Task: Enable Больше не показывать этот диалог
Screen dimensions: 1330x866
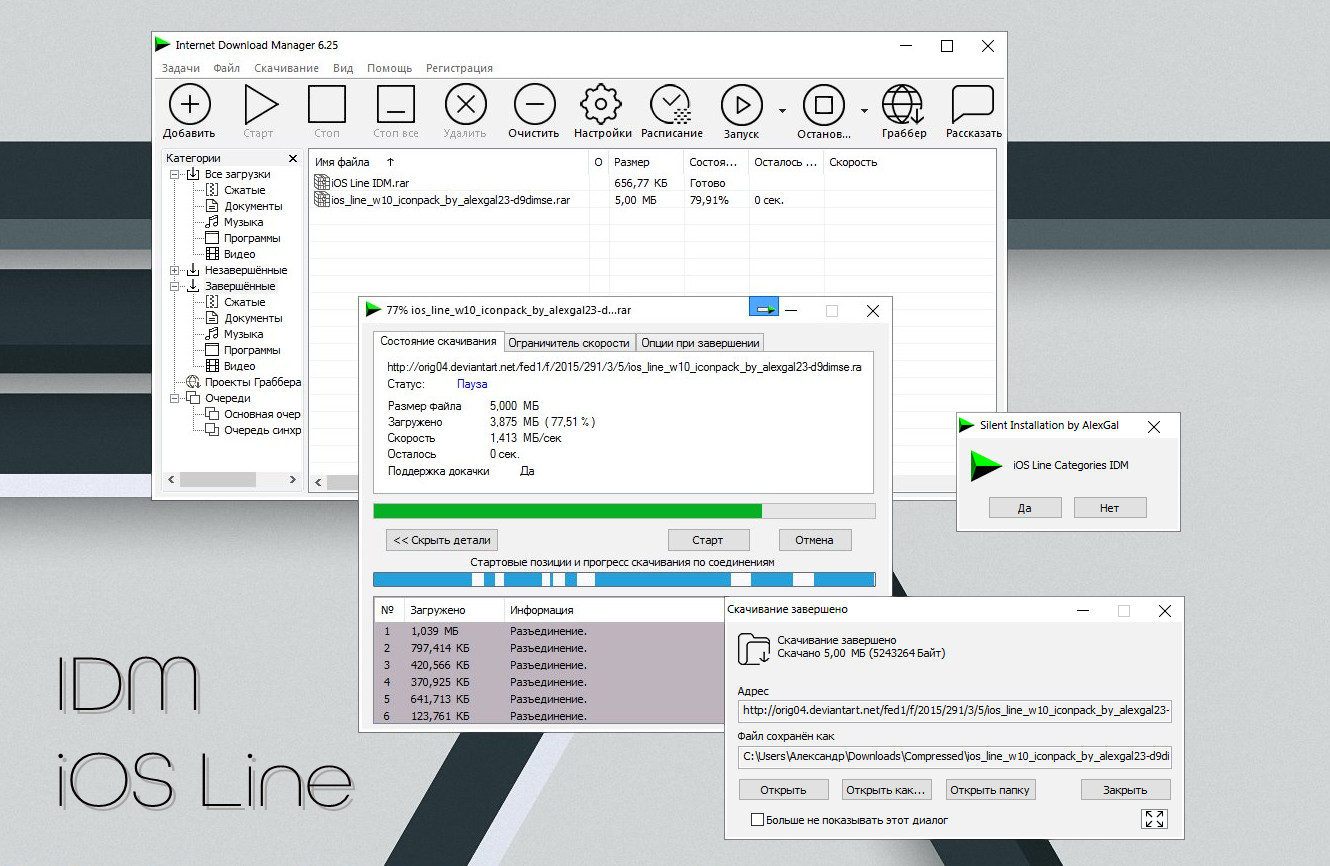Action: [x=757, y=819]
